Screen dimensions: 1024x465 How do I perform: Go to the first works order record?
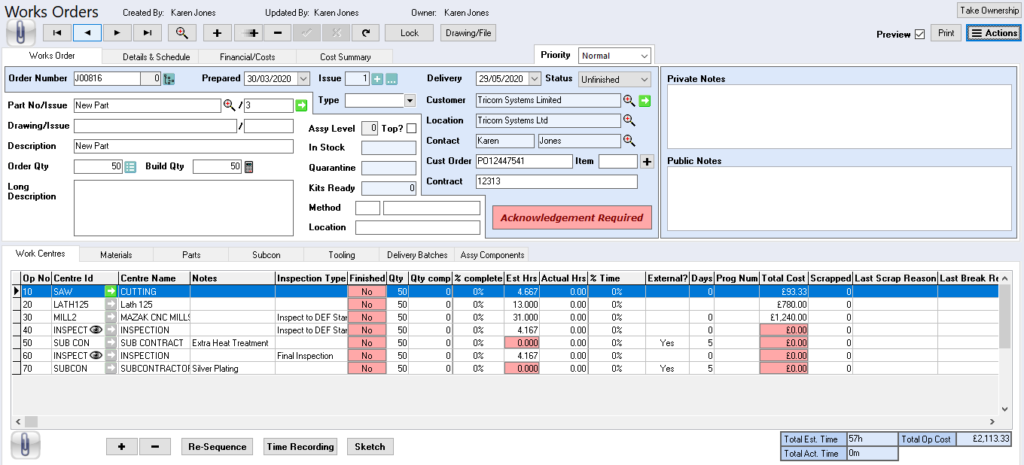[59, 33]
